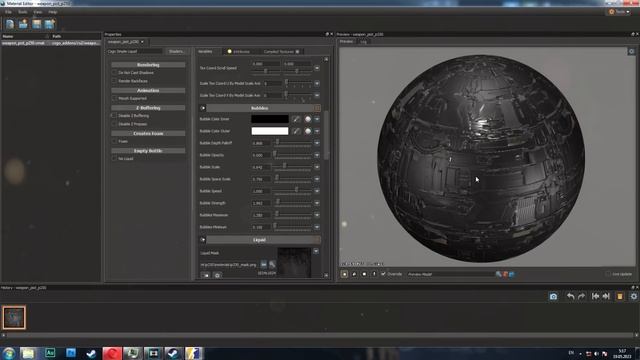The image size is (640, 360).
Task: Click the orange trash icon in History panel
Action: pyautogui.click(x=620, y=296)
